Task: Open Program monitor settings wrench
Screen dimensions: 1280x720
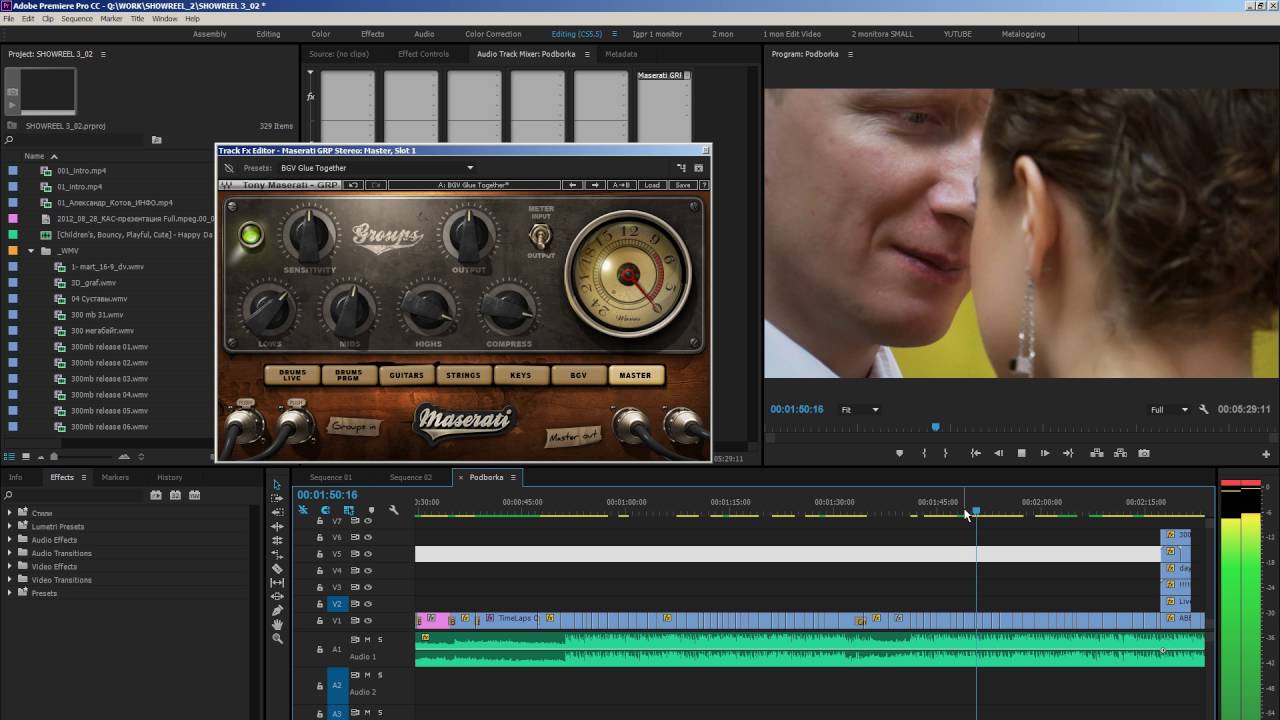Action: click(x=1203, y=409)
